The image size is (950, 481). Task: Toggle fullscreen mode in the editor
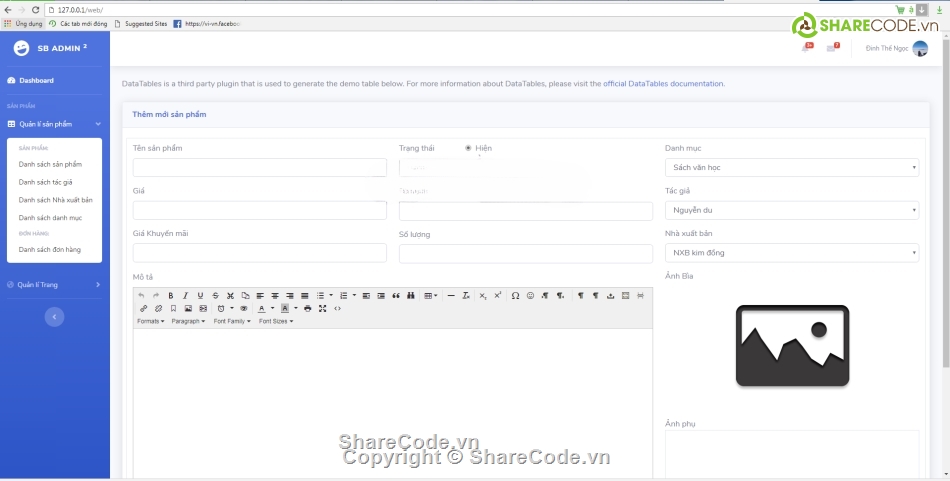tap(322, 308)
